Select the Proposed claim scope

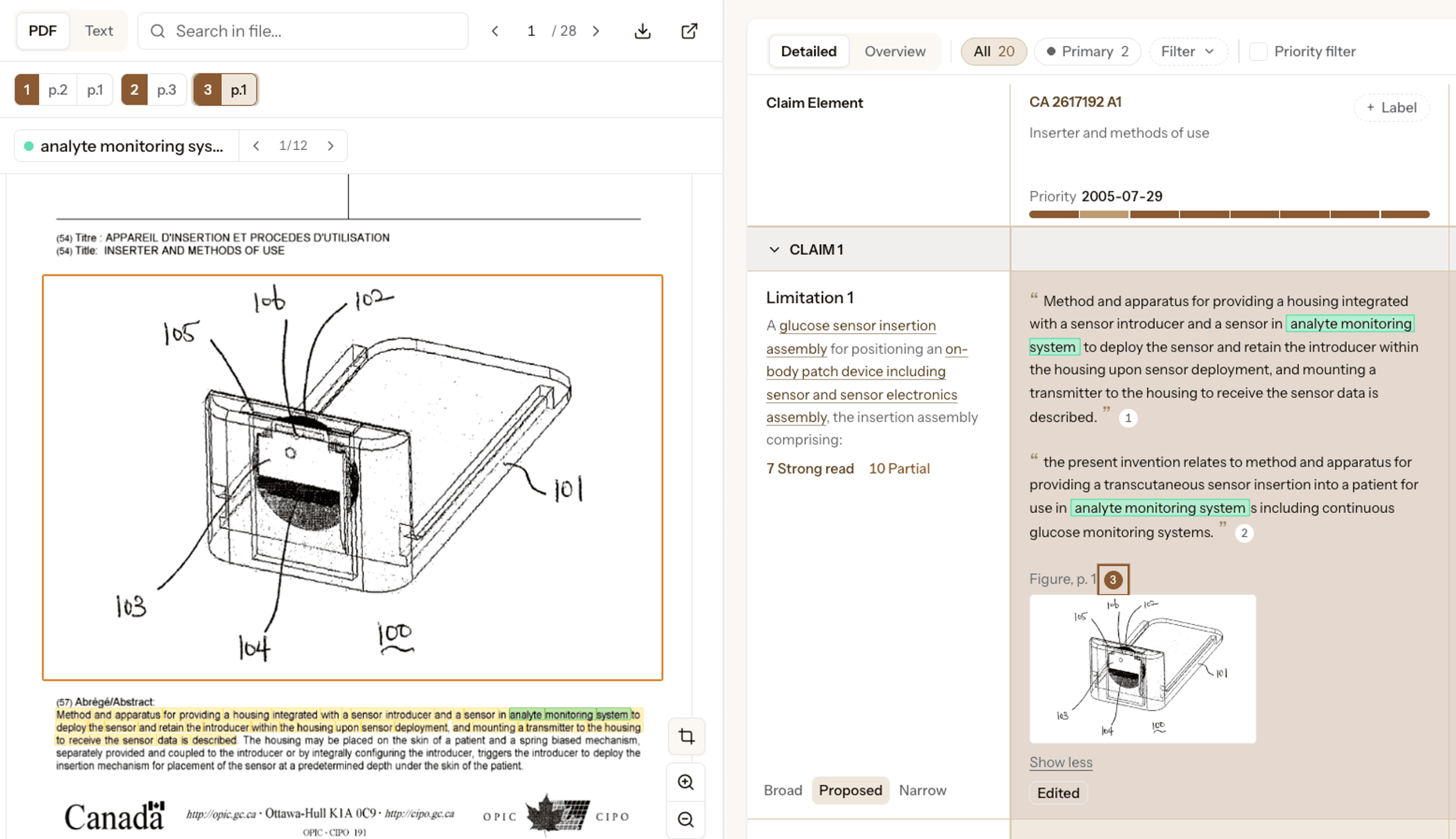tap(850, 790)
